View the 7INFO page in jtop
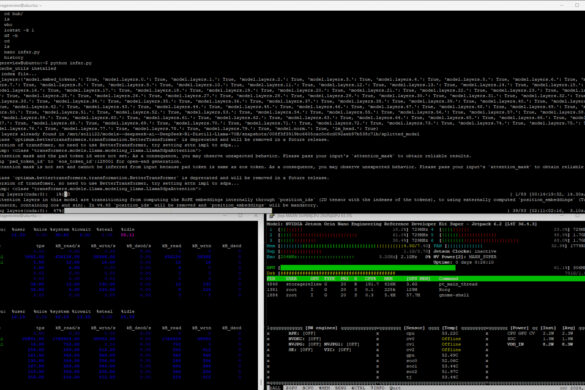This screenshot has width=585, height=390. (377, 388)
